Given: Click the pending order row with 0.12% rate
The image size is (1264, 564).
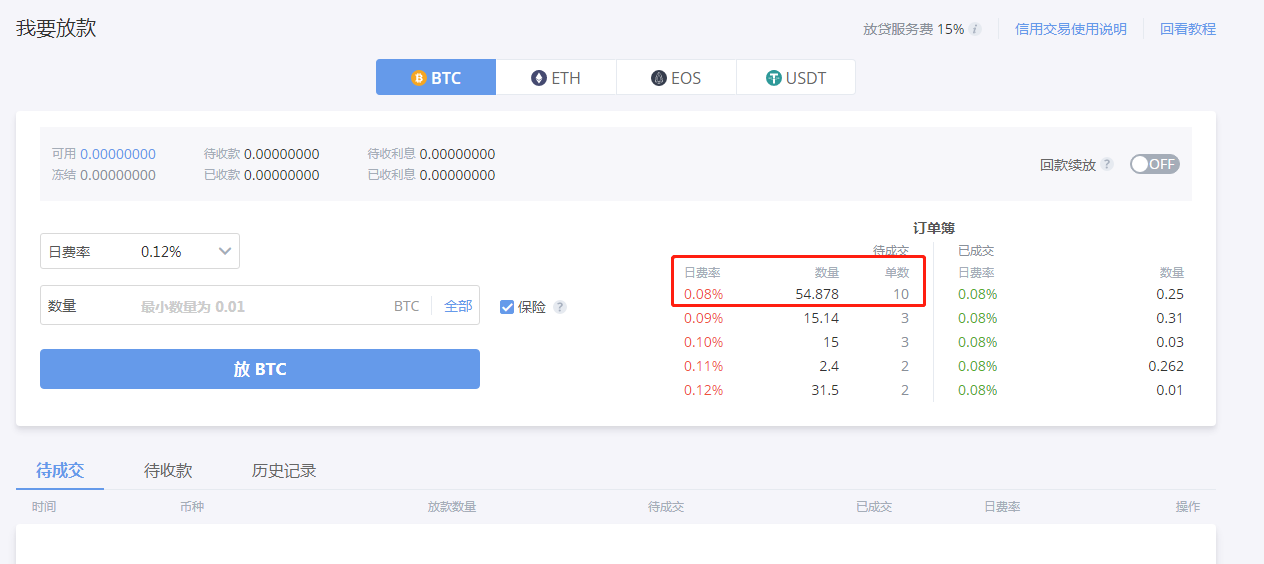Looking at the screenshot, I should [797, 390].
